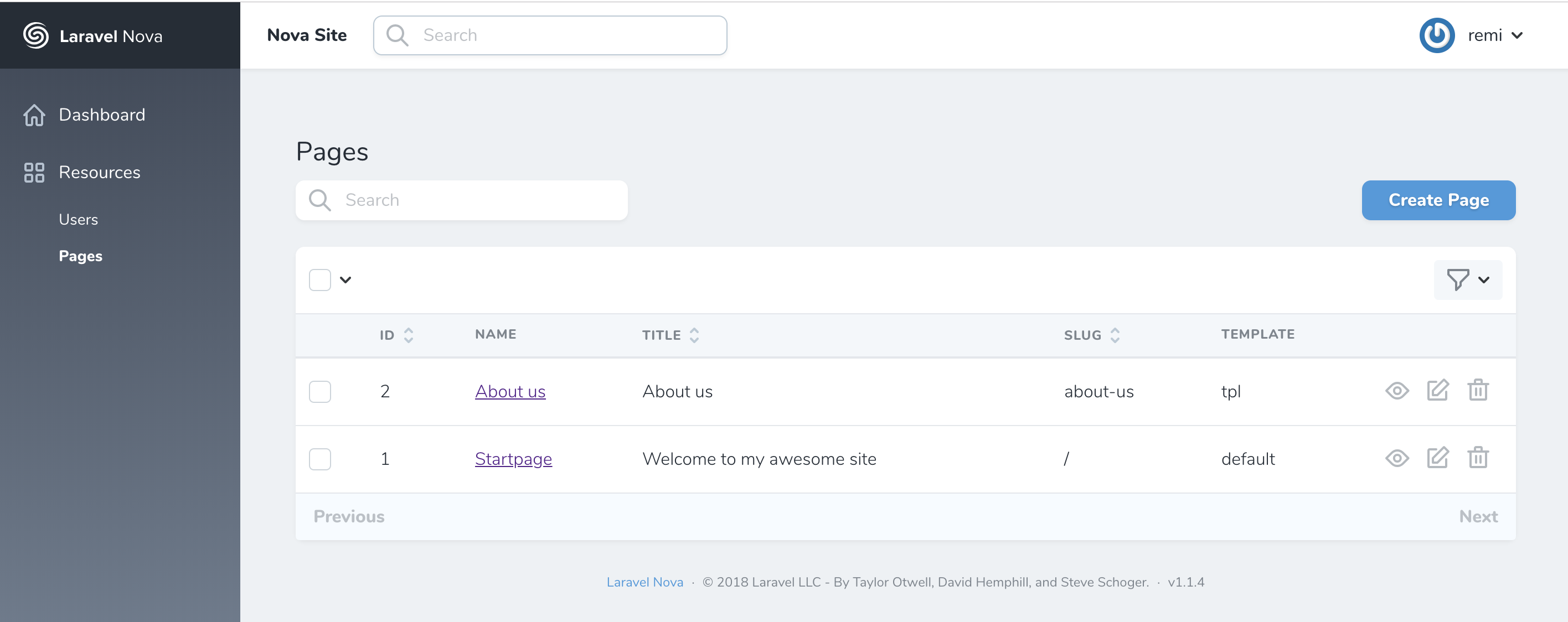Click the v1.1.4 version text
The height and width of the screenshot is (622, 1568).
tap(1186, 582)
